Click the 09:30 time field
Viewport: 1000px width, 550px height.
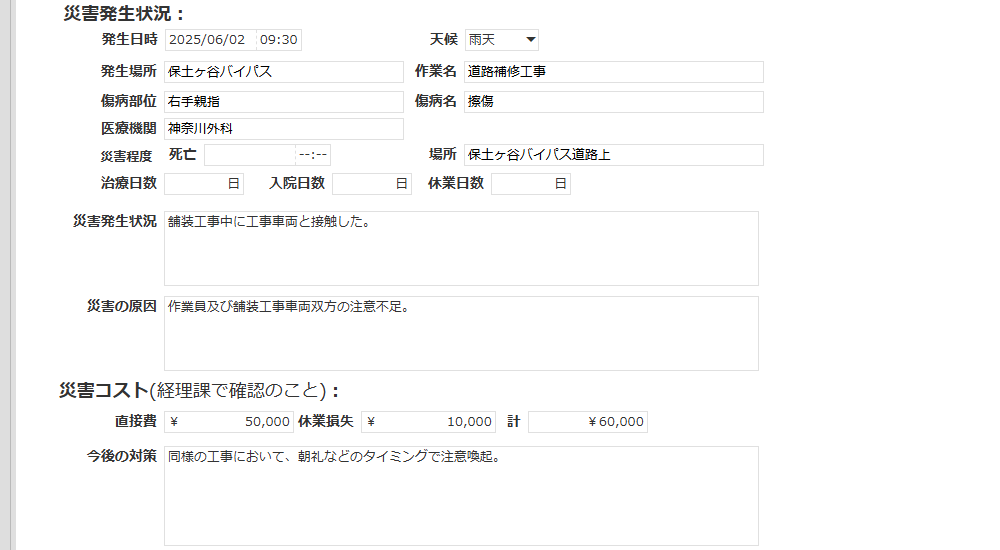click(x=278, y=40)
